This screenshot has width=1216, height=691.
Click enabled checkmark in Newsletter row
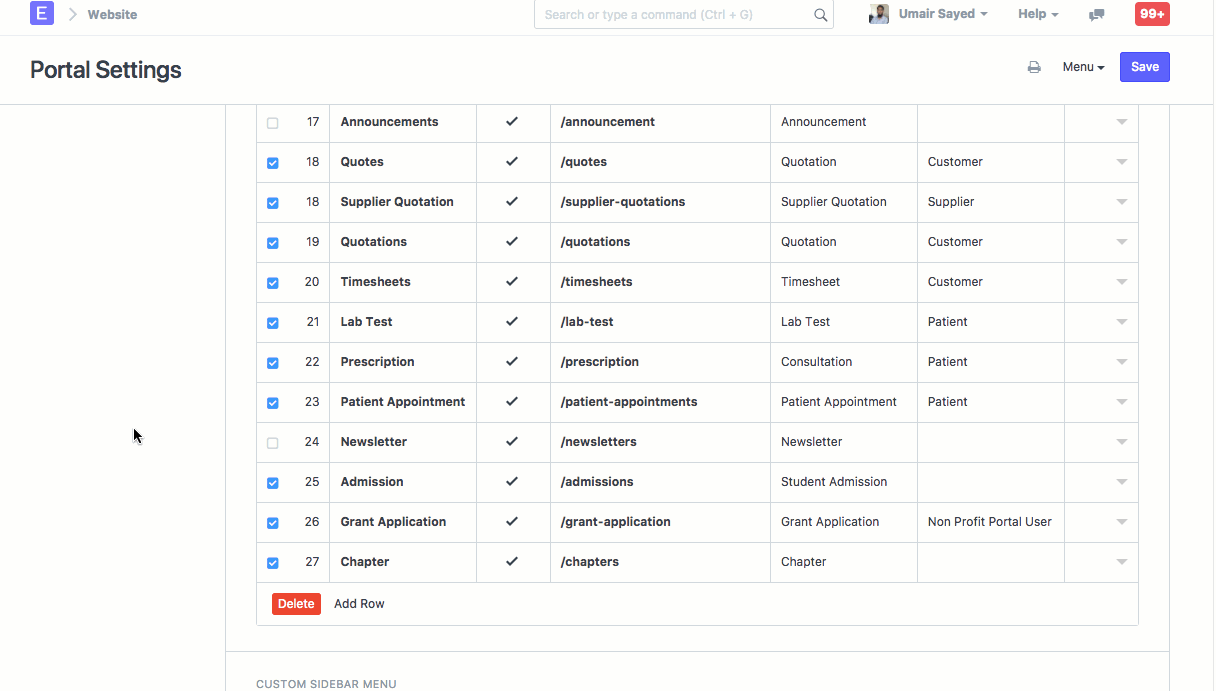pyautogui.click(x=512, y=441)
